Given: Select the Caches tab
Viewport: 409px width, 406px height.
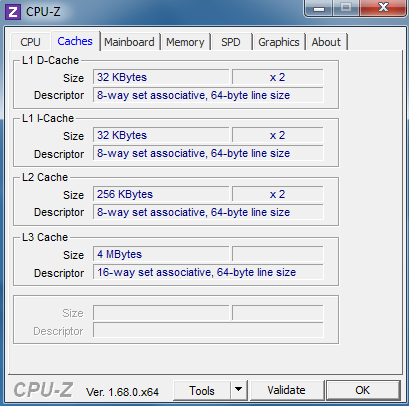Looking at the screenshot, I should pyautogui.click(x=75, y=41).
